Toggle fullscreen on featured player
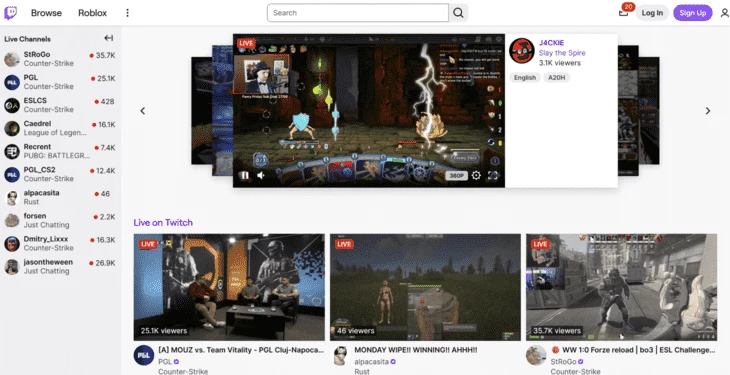The width and height of the screenshot is (730, 375). pyautogui.click(x=493, y=176)
